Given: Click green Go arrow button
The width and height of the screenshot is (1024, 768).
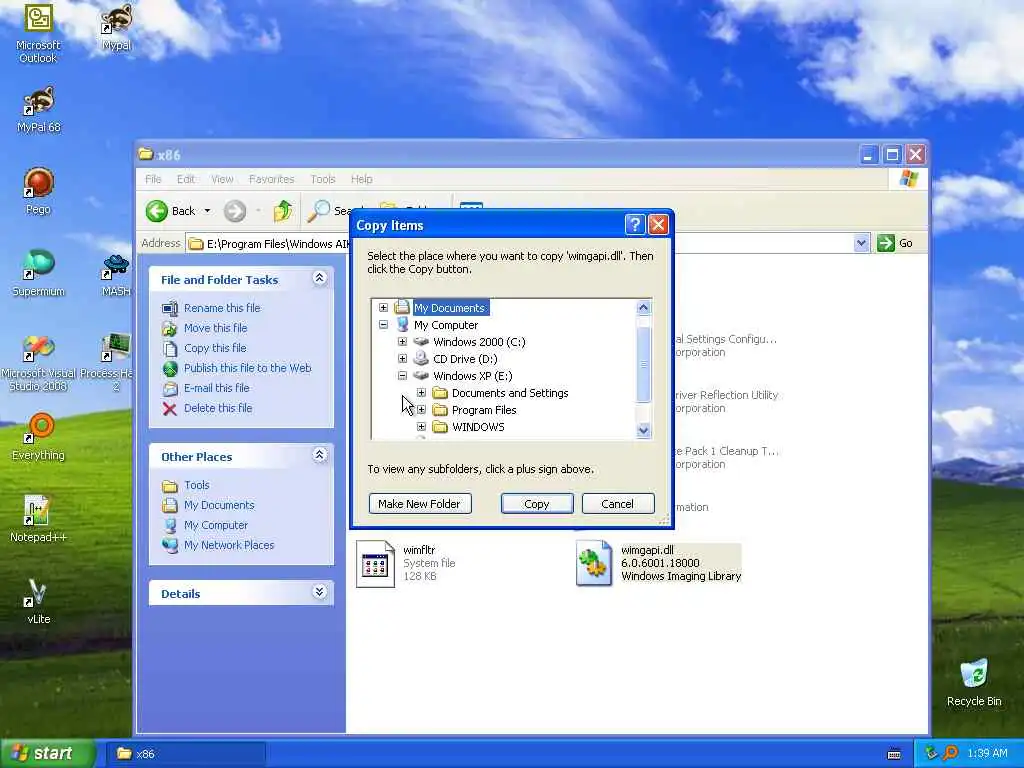Looking at the screenshot, I should tap(886, 243).
